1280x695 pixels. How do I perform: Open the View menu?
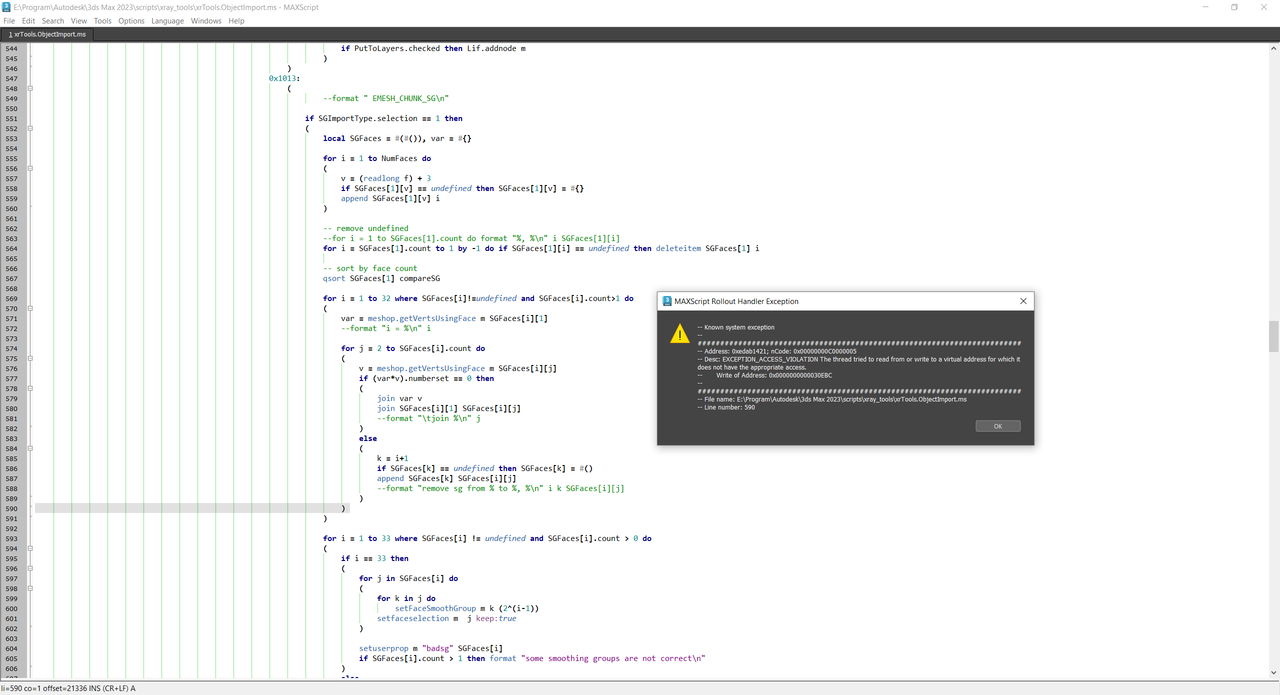click(x=79, y=21)
